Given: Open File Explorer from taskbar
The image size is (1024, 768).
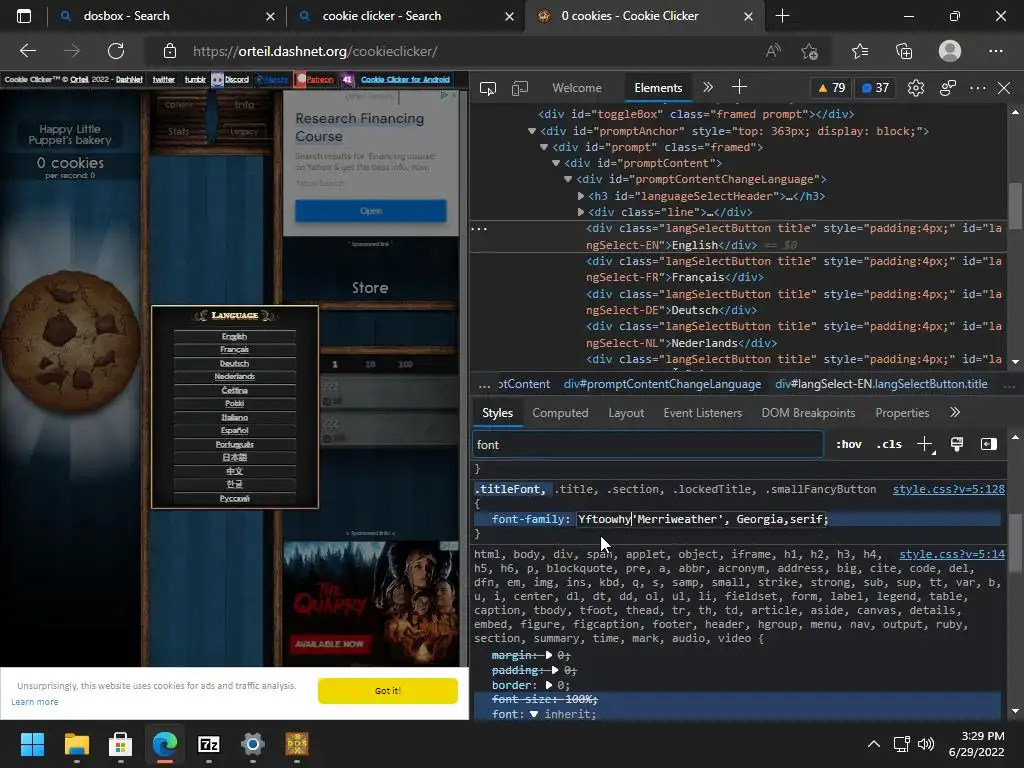Looking at the screenshot, I should [76, 744].
